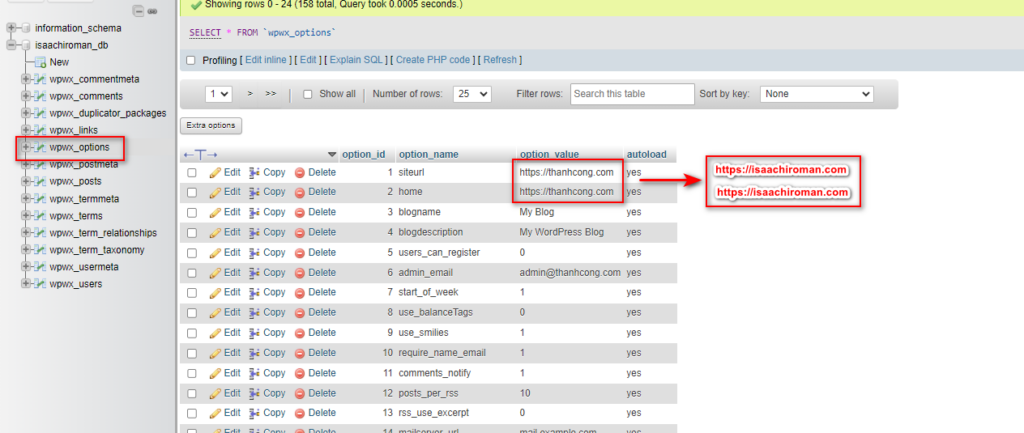Click the My WordPress Blog value cell
This screenshot has width=1024, height=433.
pyautogui.click(x=562, y=232)
